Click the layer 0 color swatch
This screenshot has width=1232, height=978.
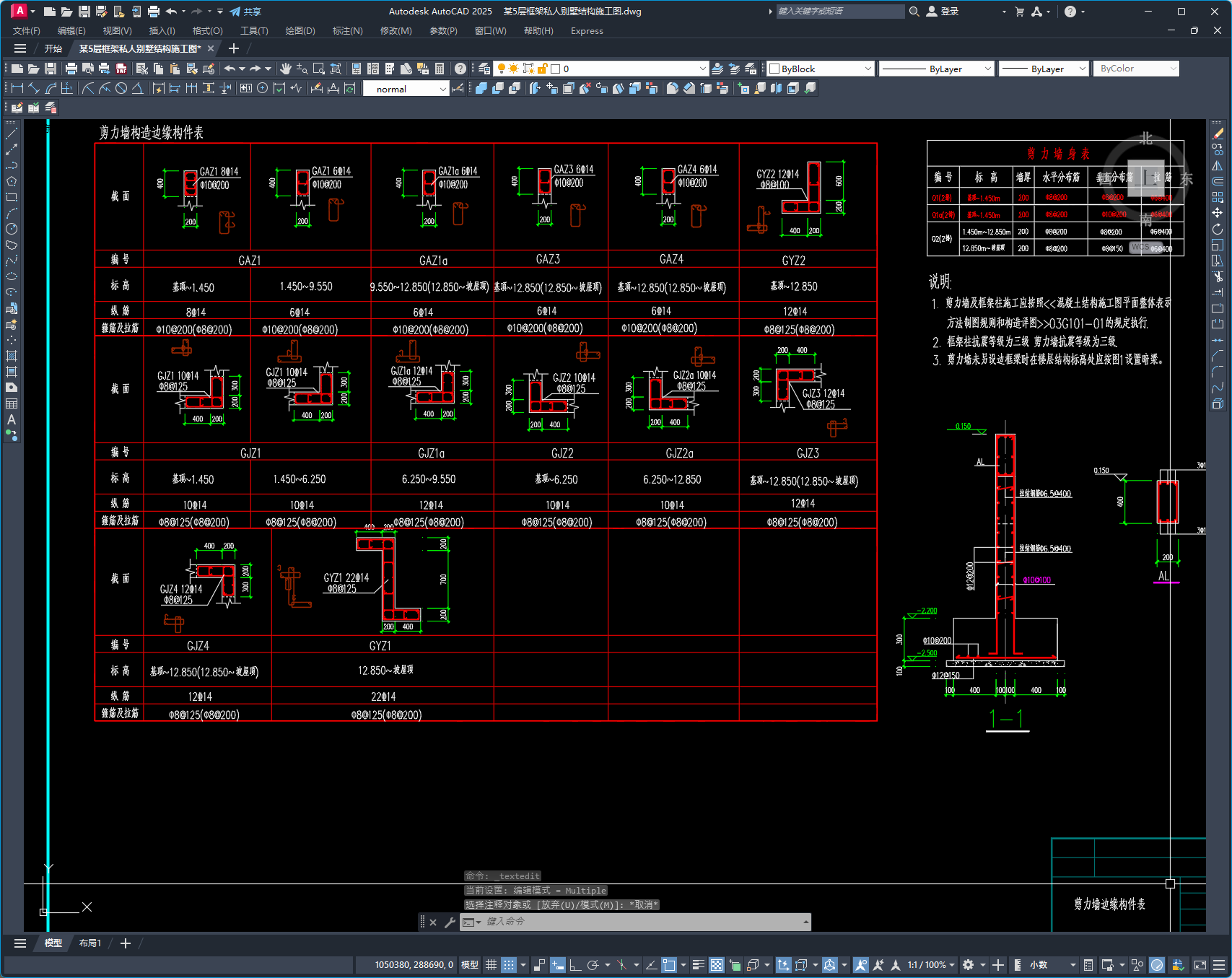click(x=556, y=69)
